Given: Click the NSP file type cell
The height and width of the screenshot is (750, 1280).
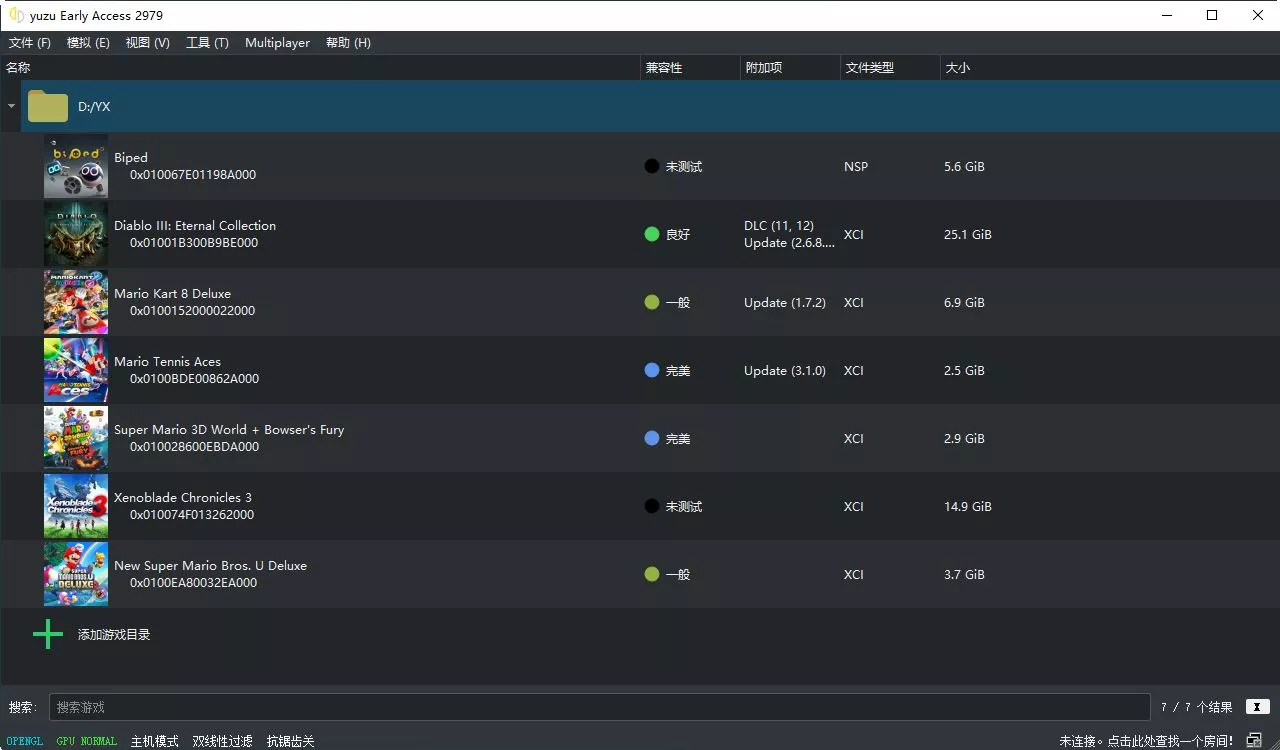Looking at the screenshot, I should click(x=856, y=166).
